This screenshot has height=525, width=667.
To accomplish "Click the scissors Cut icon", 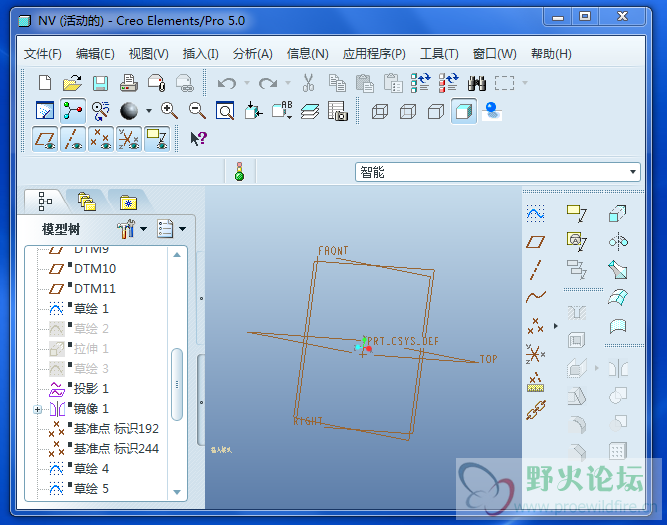I will pyautogui.click(x=308, y=83).
